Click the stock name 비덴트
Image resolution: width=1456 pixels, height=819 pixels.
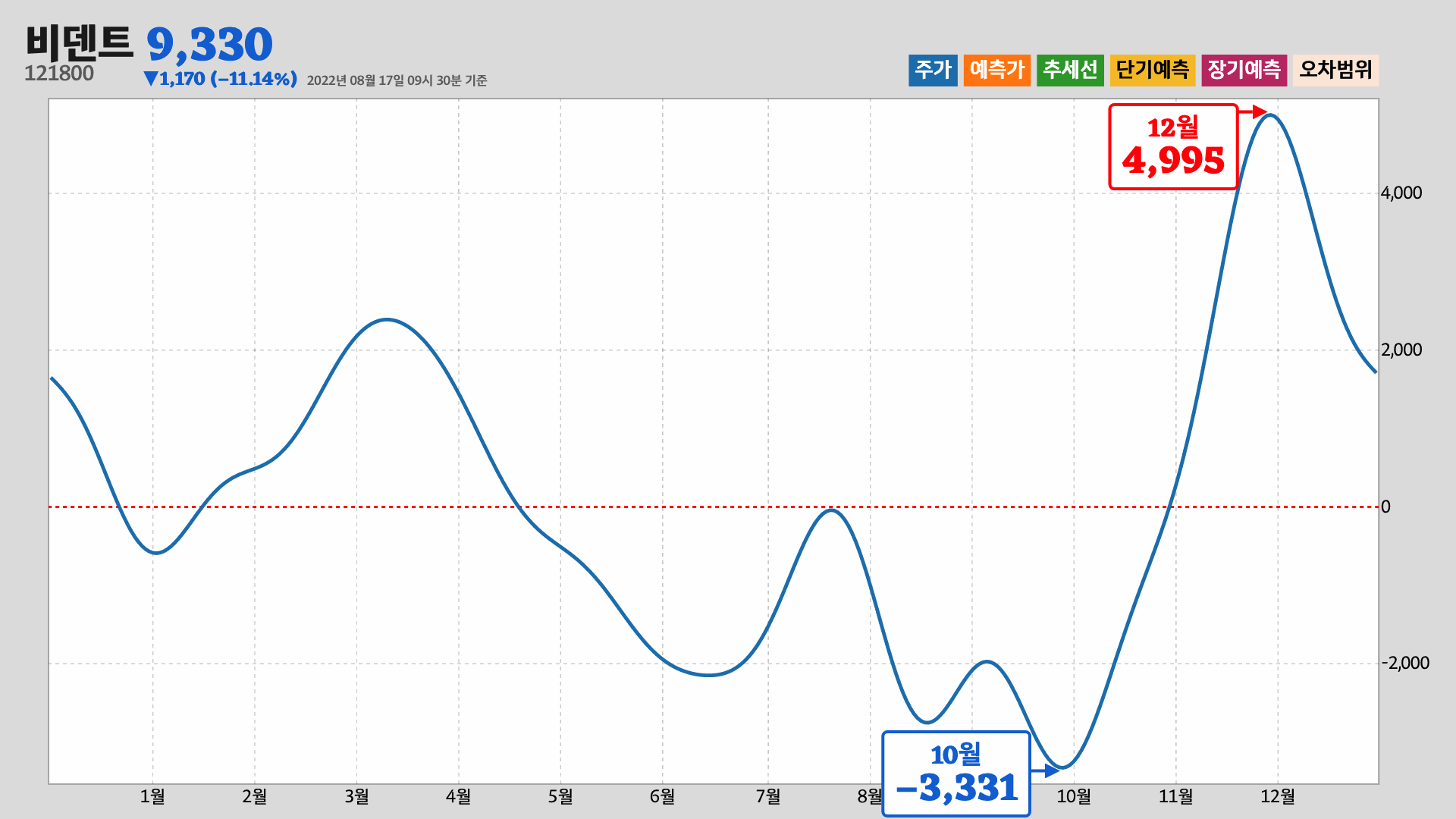[80, 42]
